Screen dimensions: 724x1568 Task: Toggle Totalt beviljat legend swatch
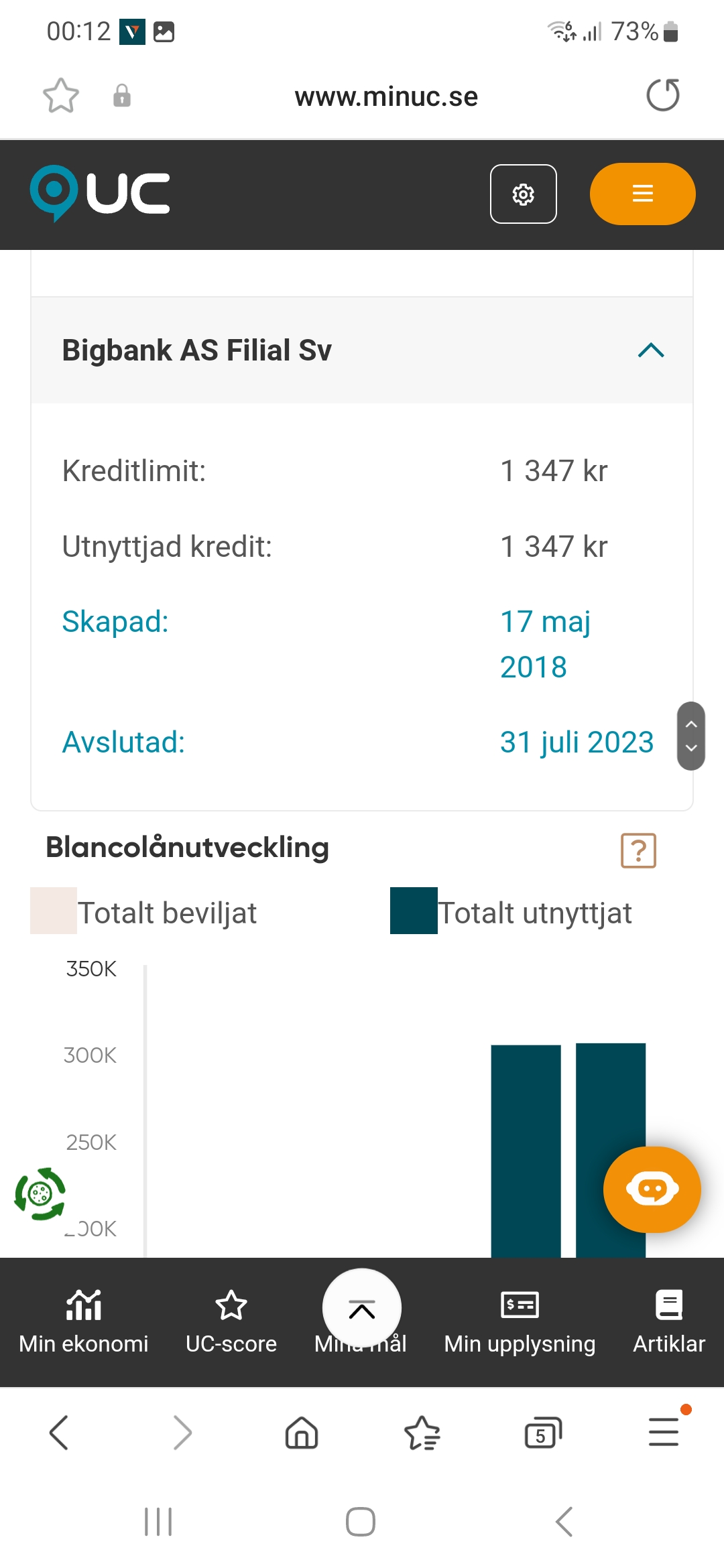(x=54, y=911)
